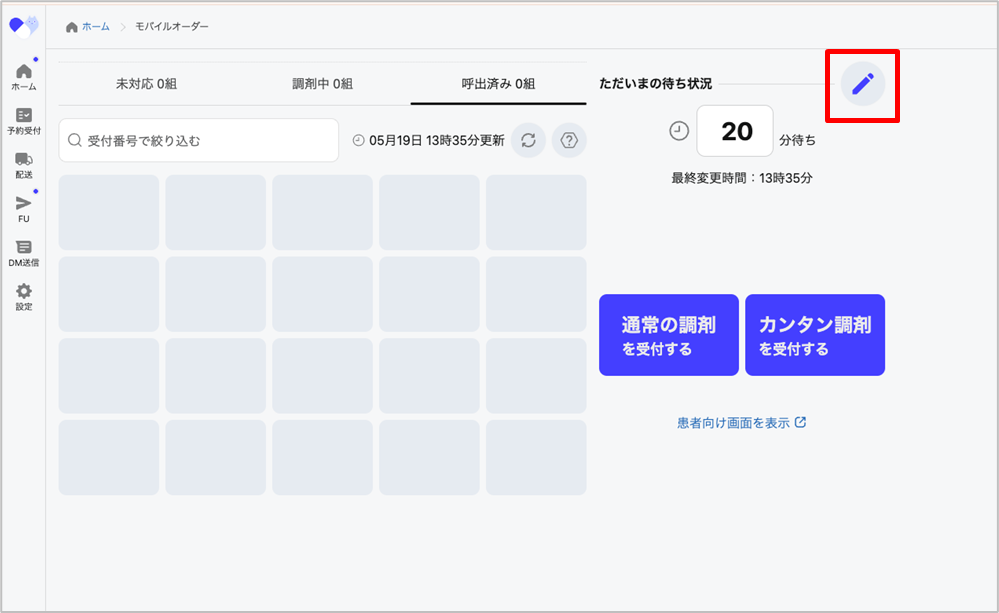Viewport: 999px width, 613px height.
Task: Open DM送信 in the sidebar
Action: (x=24, y=253)
